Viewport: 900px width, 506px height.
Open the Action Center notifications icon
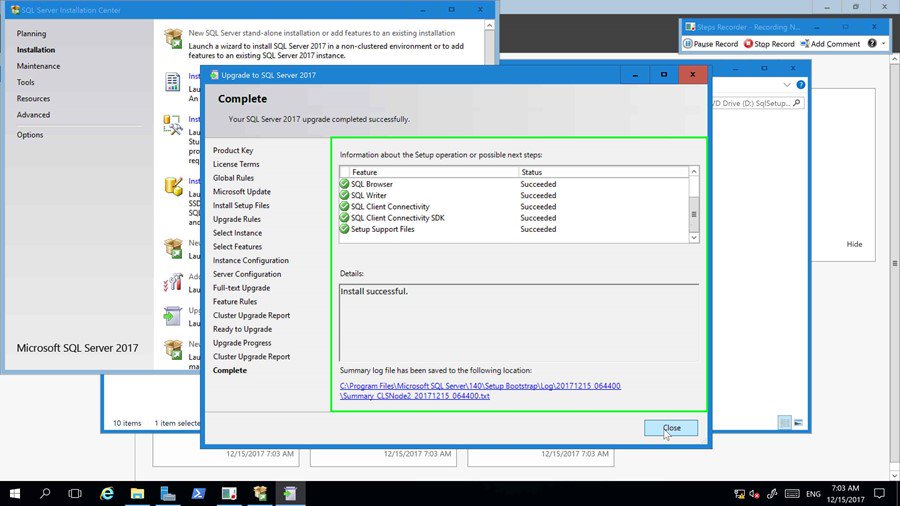(879, 493)
